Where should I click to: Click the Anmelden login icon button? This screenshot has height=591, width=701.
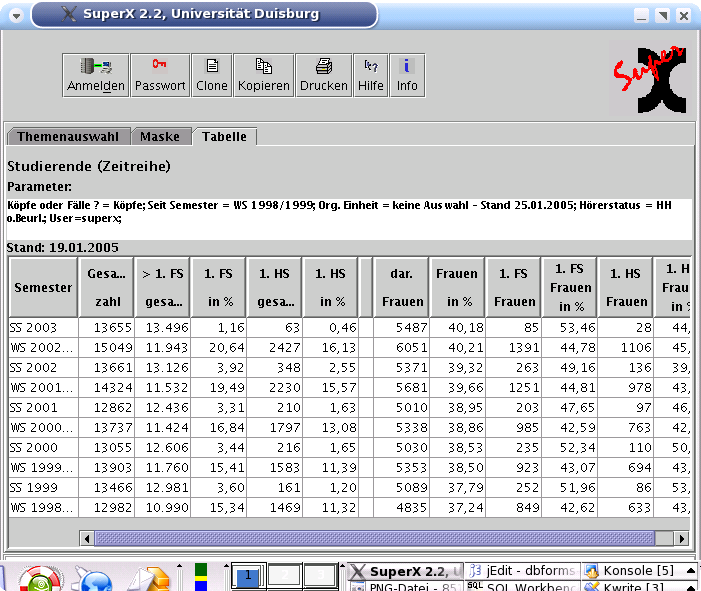(x=96, y=75)
